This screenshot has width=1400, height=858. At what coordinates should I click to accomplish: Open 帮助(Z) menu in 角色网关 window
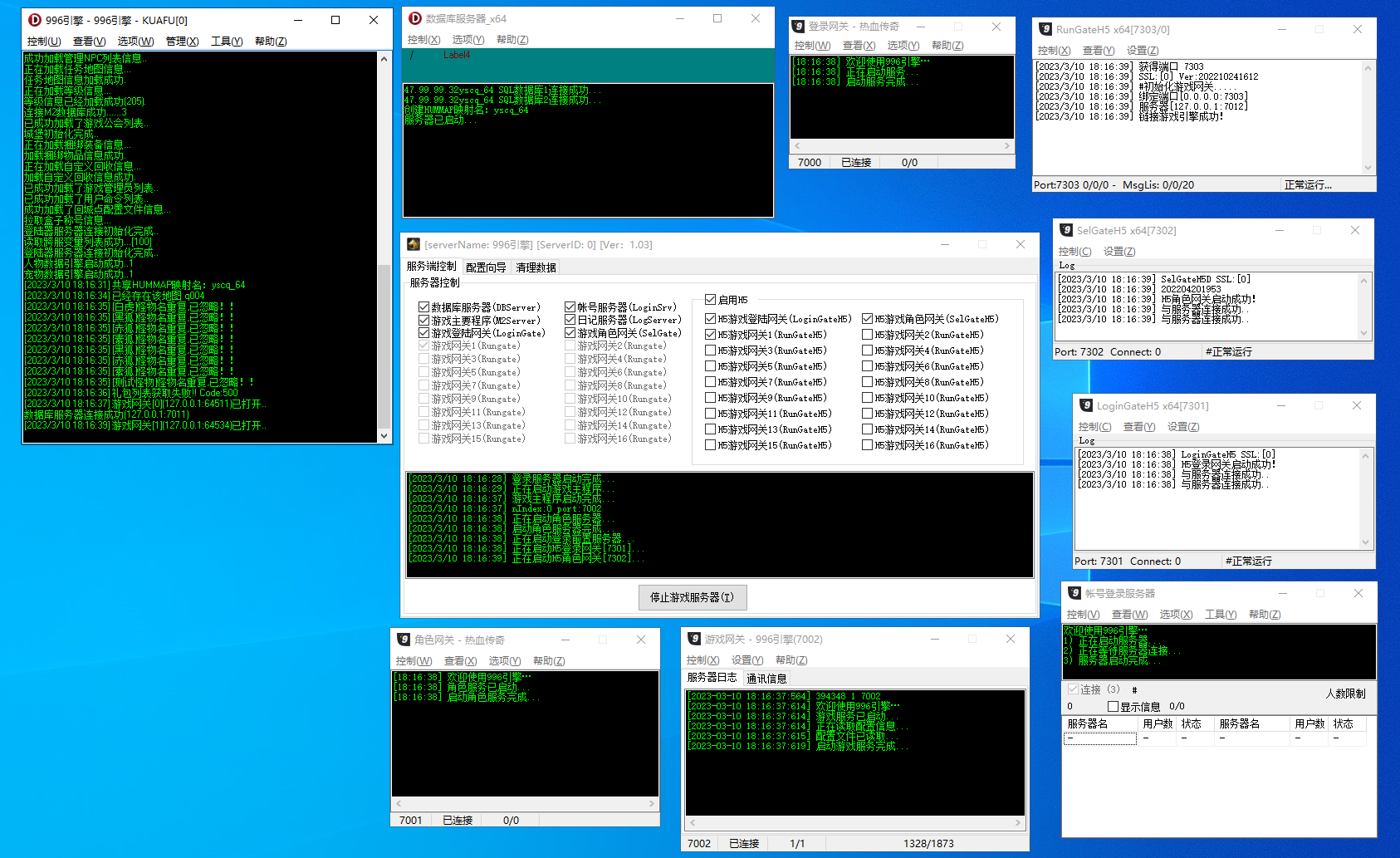[x=549, y=661]
